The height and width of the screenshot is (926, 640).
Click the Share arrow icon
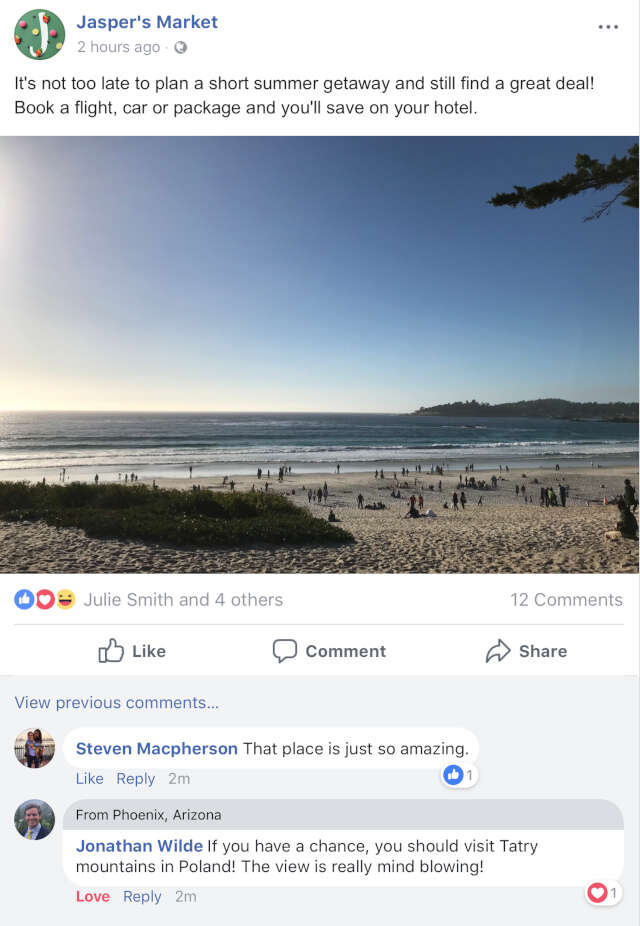(x=497, y=651)
